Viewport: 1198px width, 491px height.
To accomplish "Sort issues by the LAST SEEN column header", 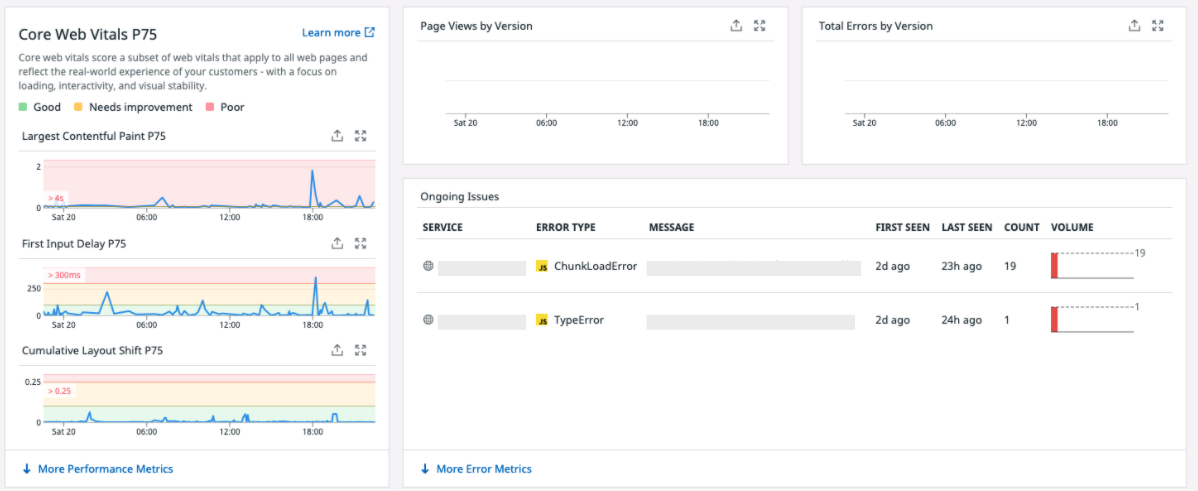I will click(x=966, y=228).
